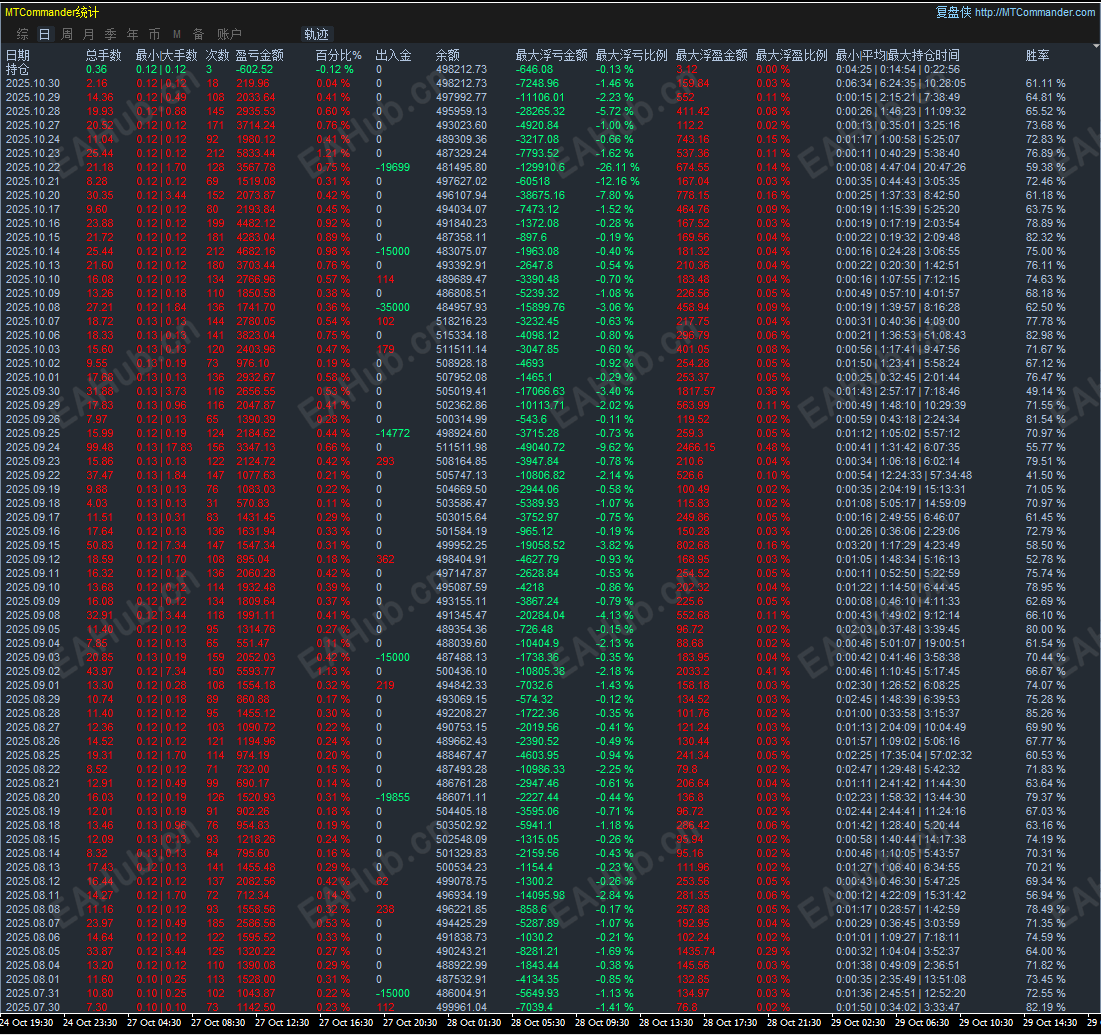Open the 备 notes tab

(199, 34)
